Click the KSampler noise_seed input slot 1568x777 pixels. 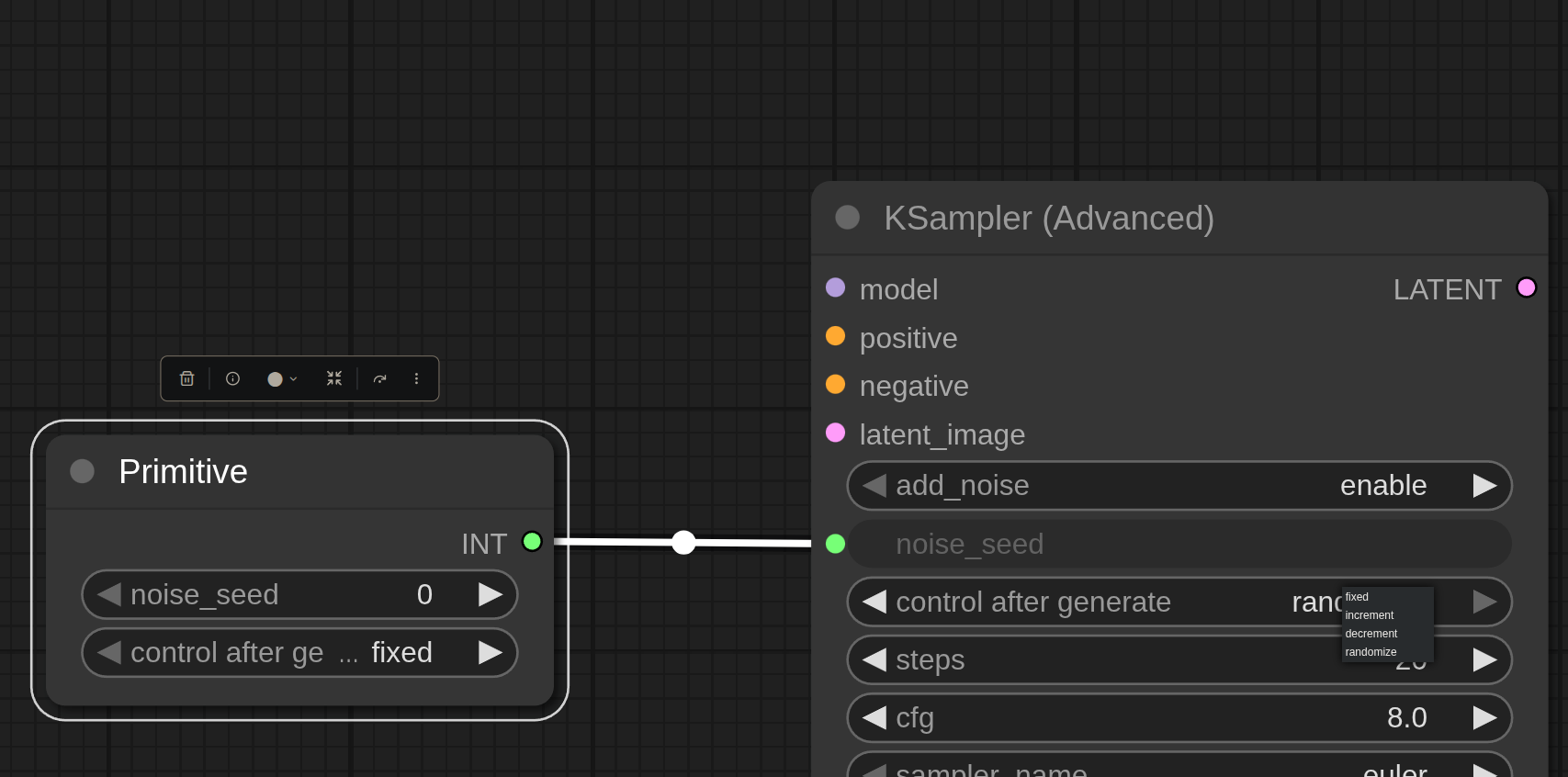[835, 544]
